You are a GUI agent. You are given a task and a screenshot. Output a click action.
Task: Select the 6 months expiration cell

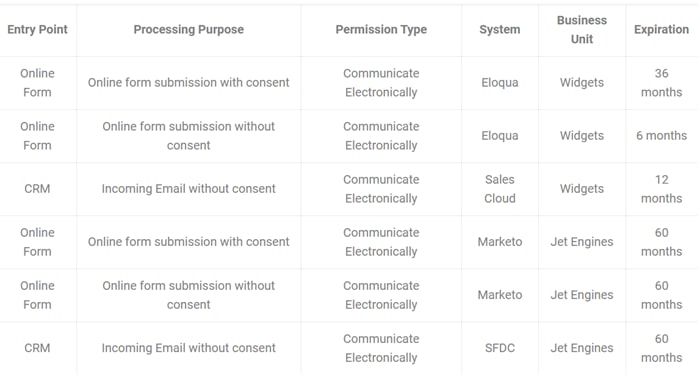(662, 136)
